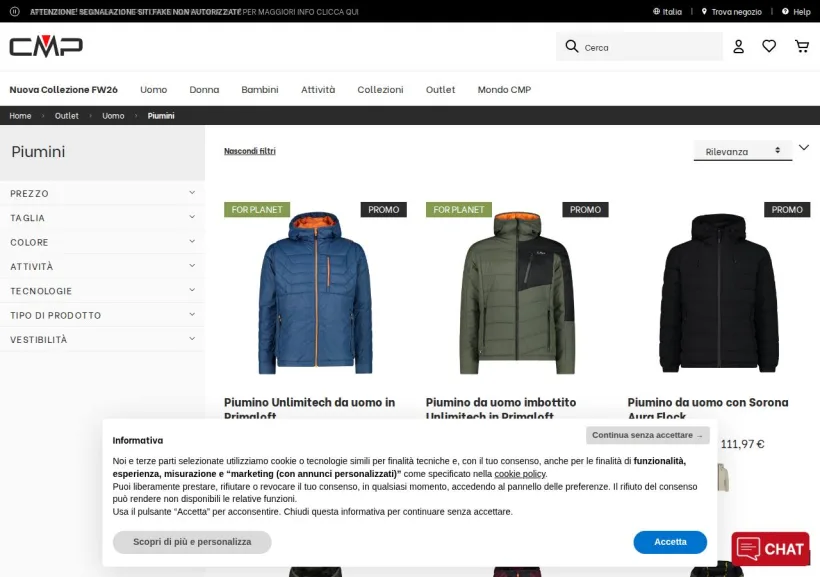Click PER MAGGIORI INFO CLICCA QUI banner
The height and width of the screenshot is (577, 820).
pyautogui.click(x=301, y=12)
